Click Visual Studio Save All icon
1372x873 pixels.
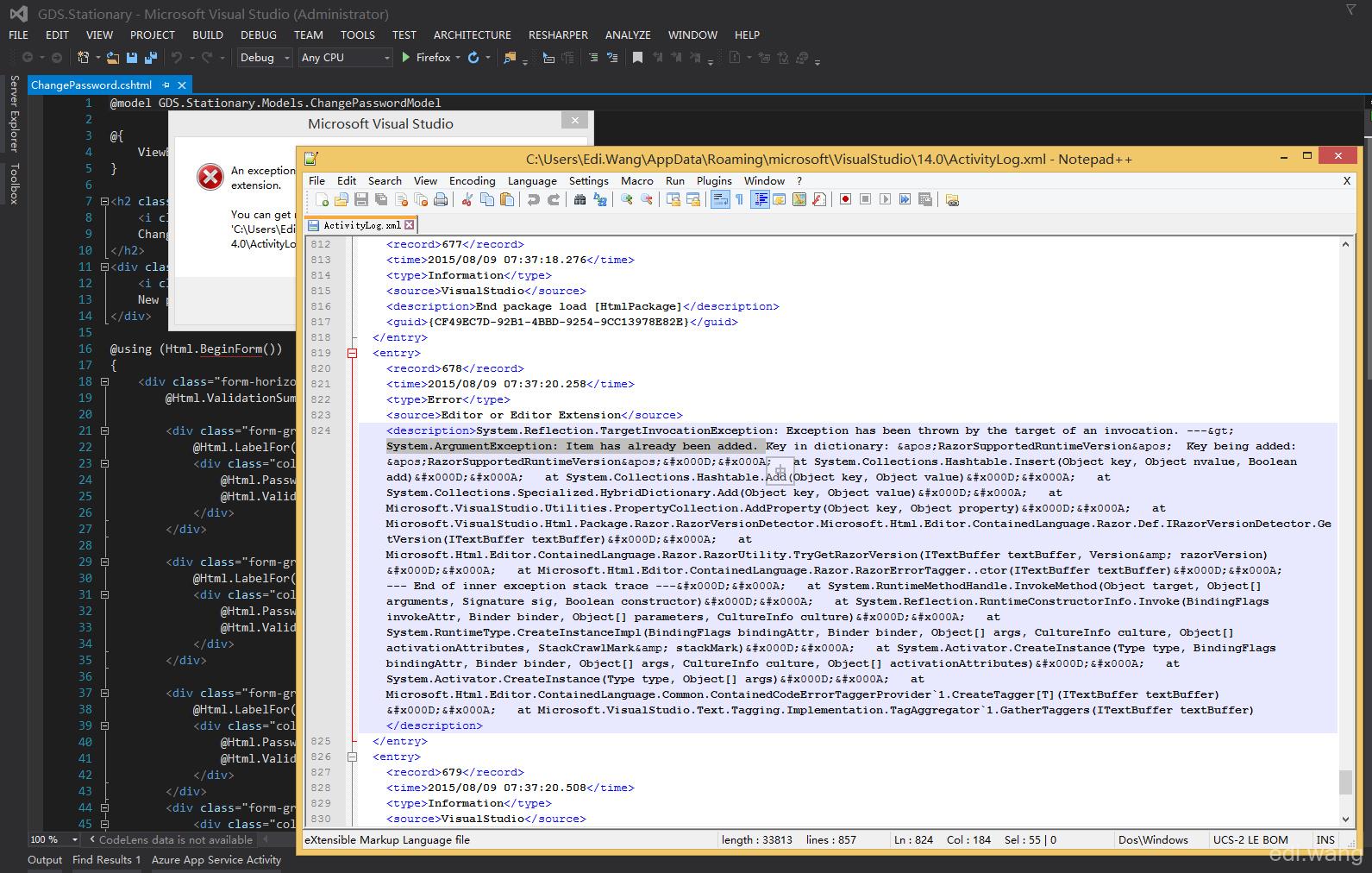point(151,58)
